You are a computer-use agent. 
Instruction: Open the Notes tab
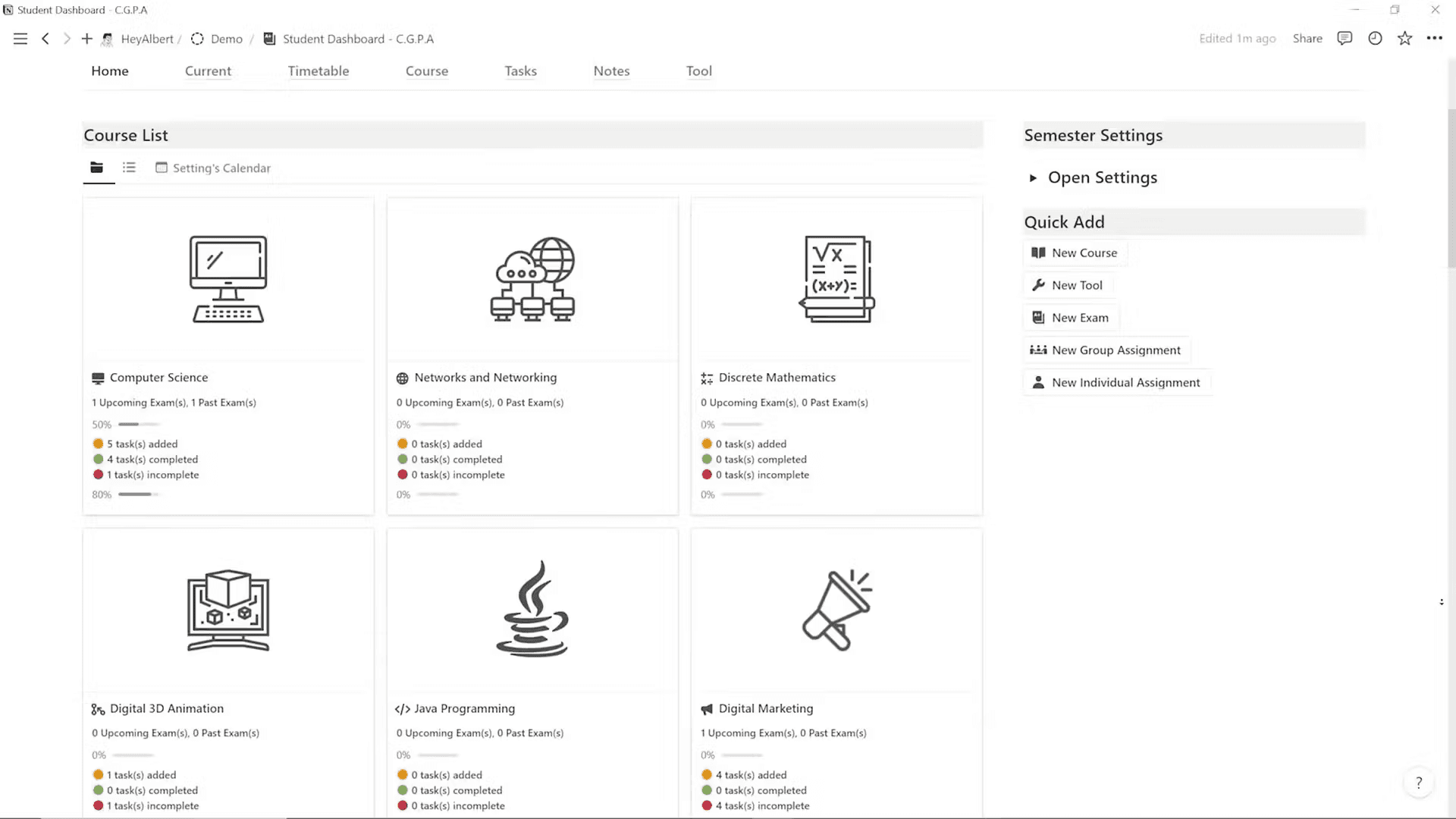pyautogui.click(x=611, y=71)
